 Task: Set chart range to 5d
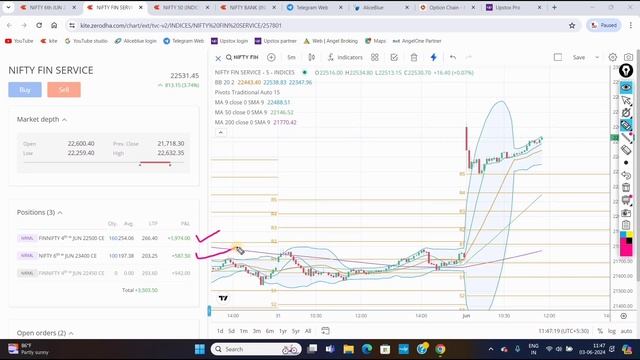[x=231, y=331]
